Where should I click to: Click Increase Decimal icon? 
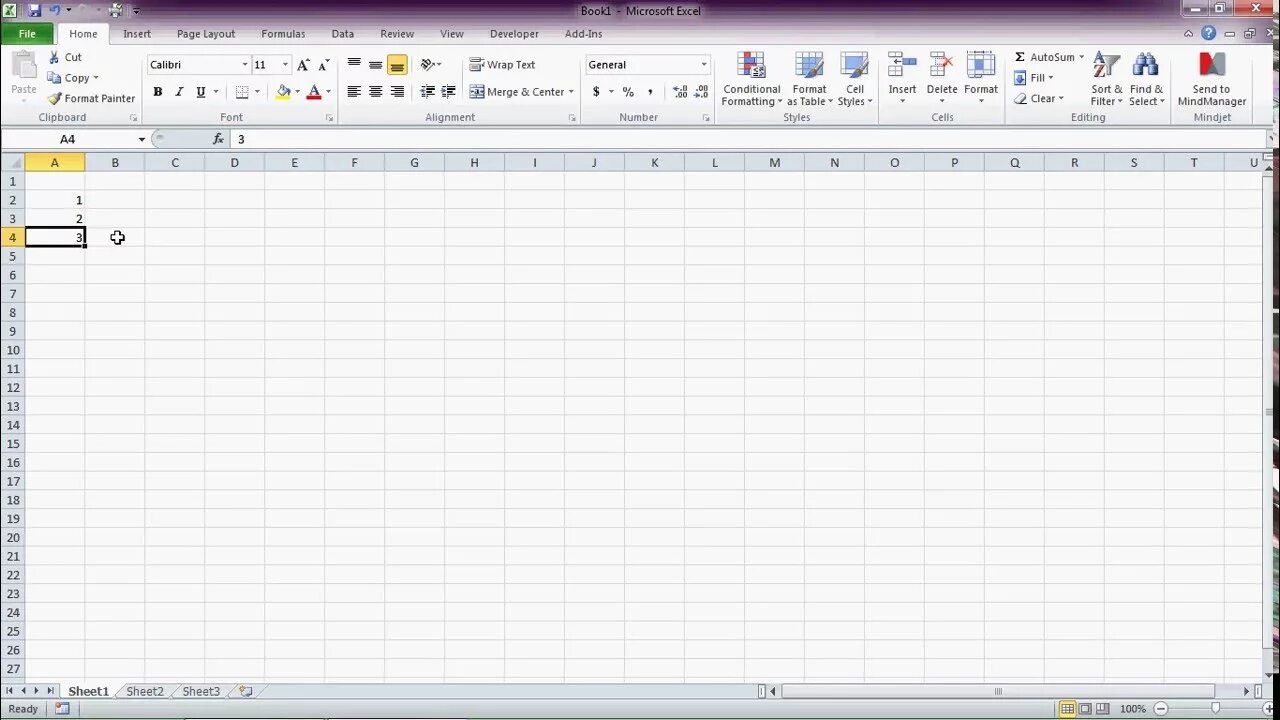coord(680,92)
